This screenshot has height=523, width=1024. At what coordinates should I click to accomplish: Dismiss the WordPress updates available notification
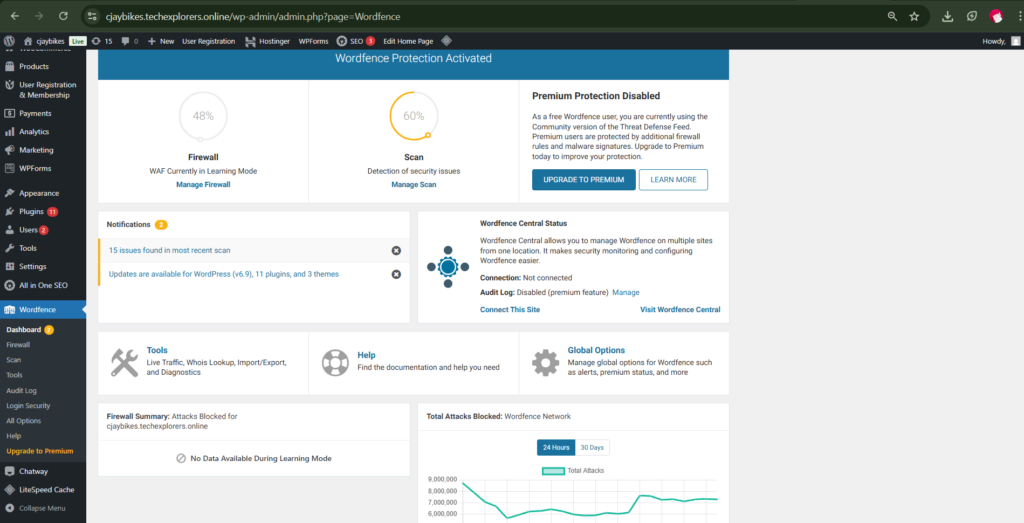[396, 274]
